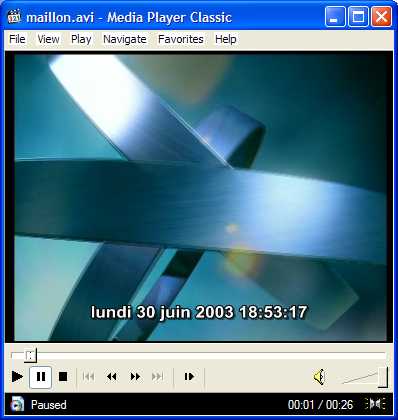
Task: Click the seek bar thumb
Action: click(x=30, y=355)
